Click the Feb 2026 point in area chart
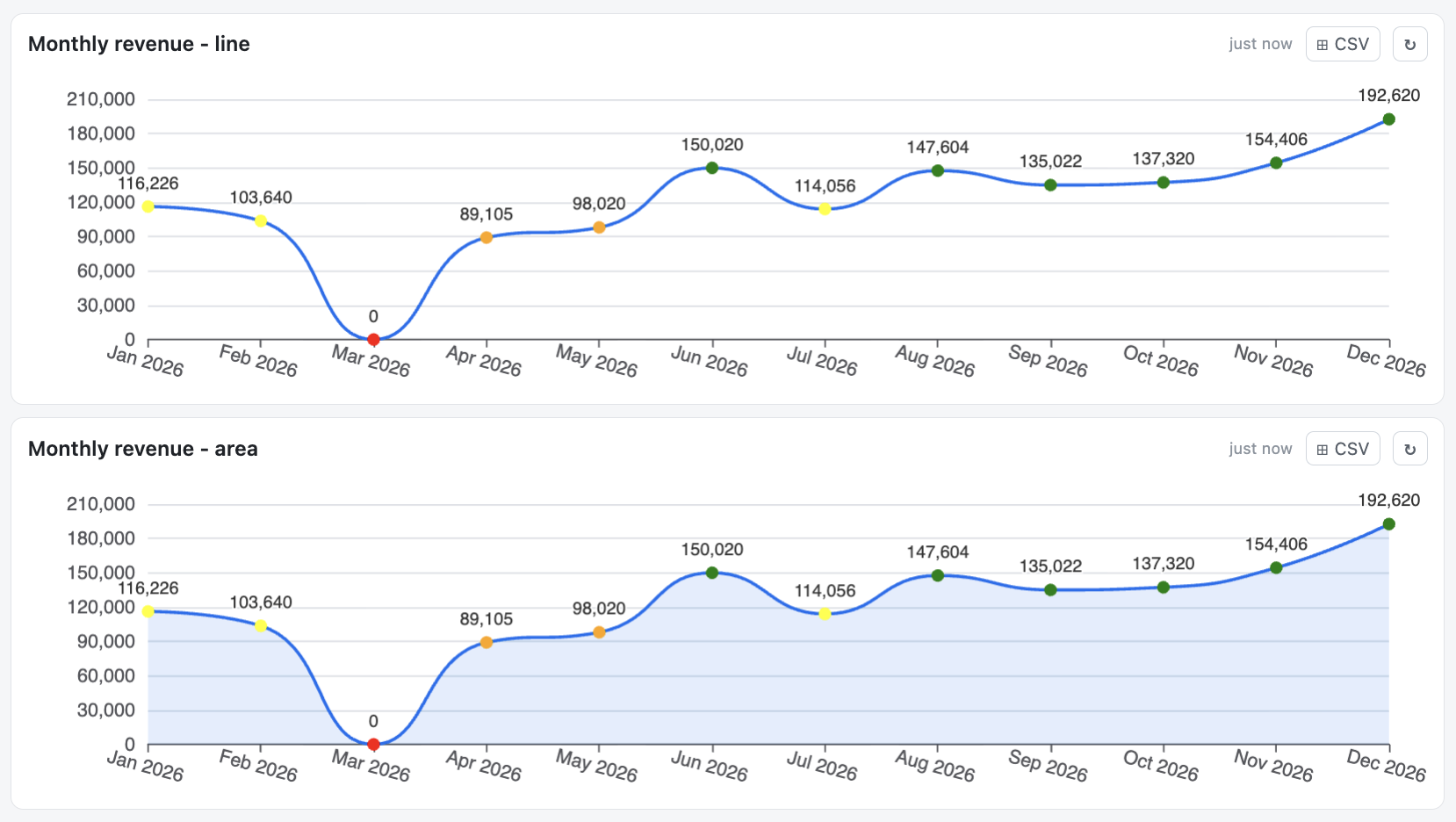 [x=261, y=626]
